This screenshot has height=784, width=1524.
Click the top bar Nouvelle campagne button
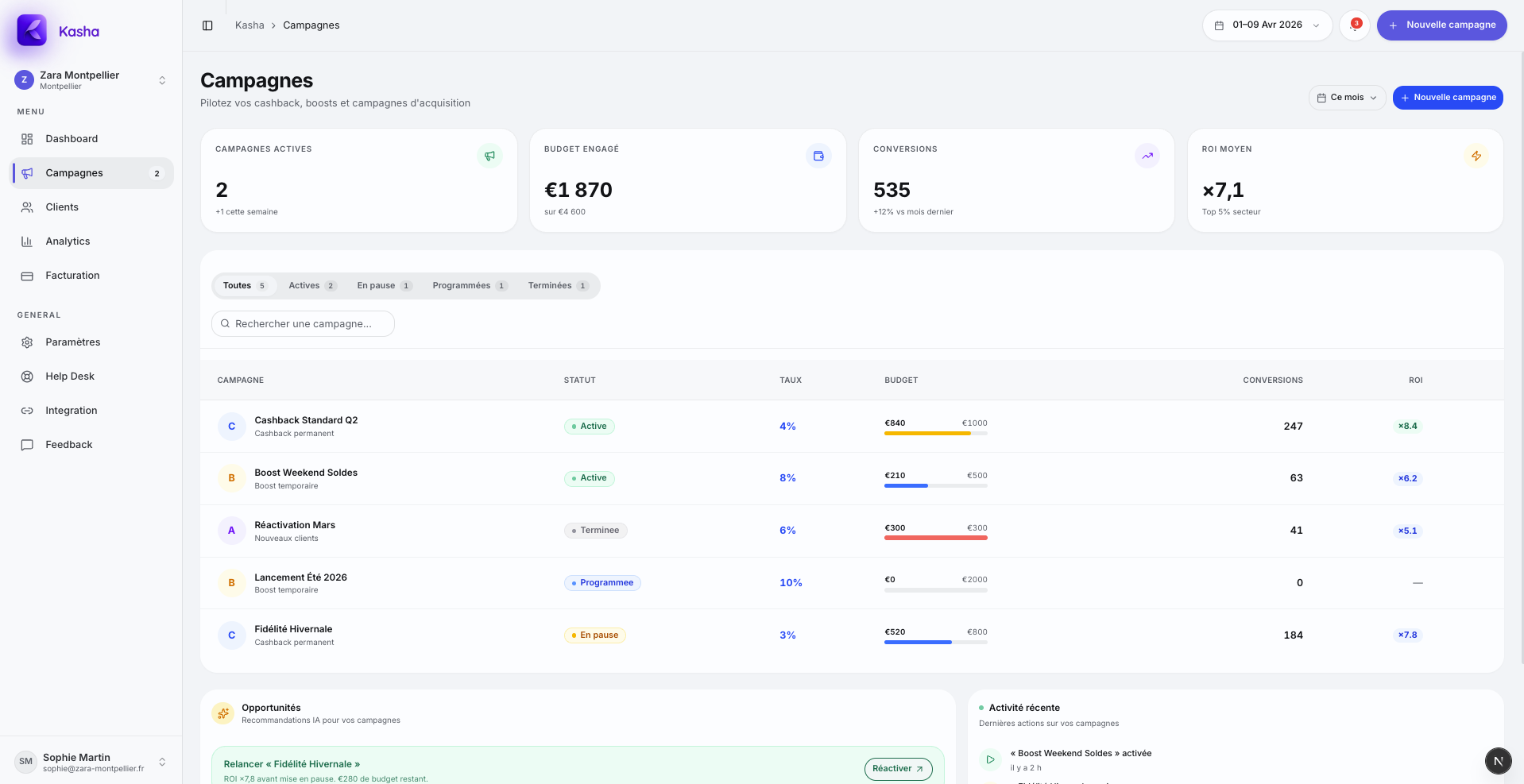tap(1441, 25)
